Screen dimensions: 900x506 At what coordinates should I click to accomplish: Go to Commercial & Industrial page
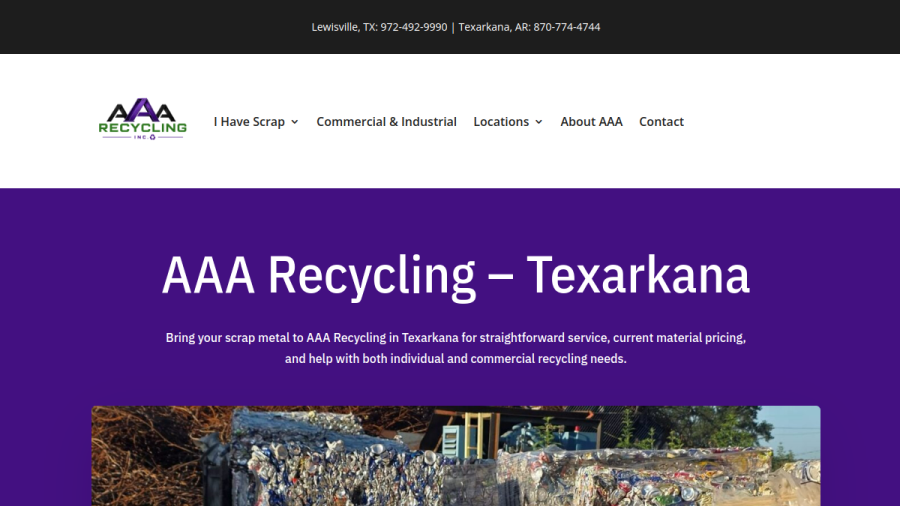tap(386, 122)
